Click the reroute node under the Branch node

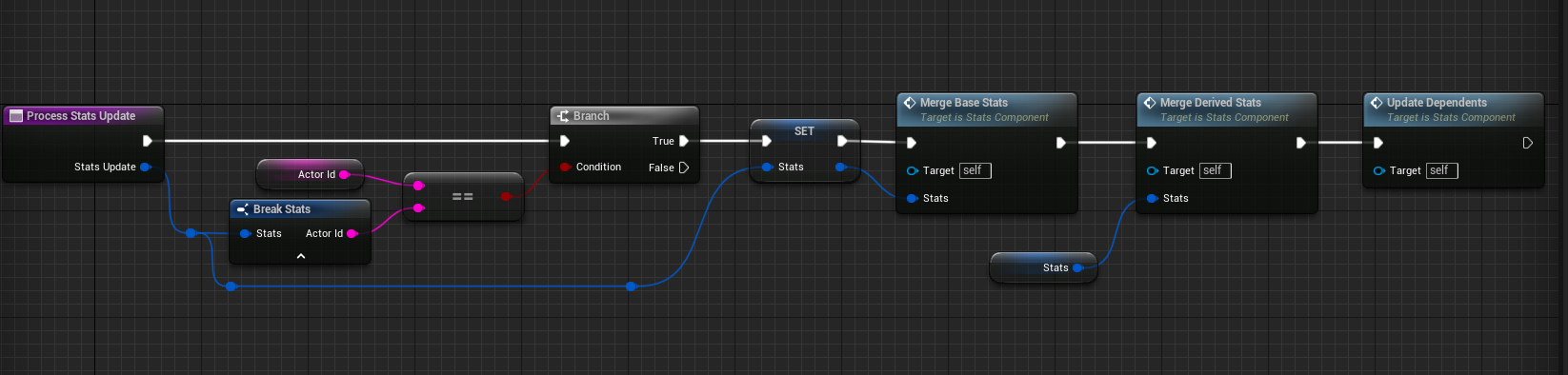(632, 286)
